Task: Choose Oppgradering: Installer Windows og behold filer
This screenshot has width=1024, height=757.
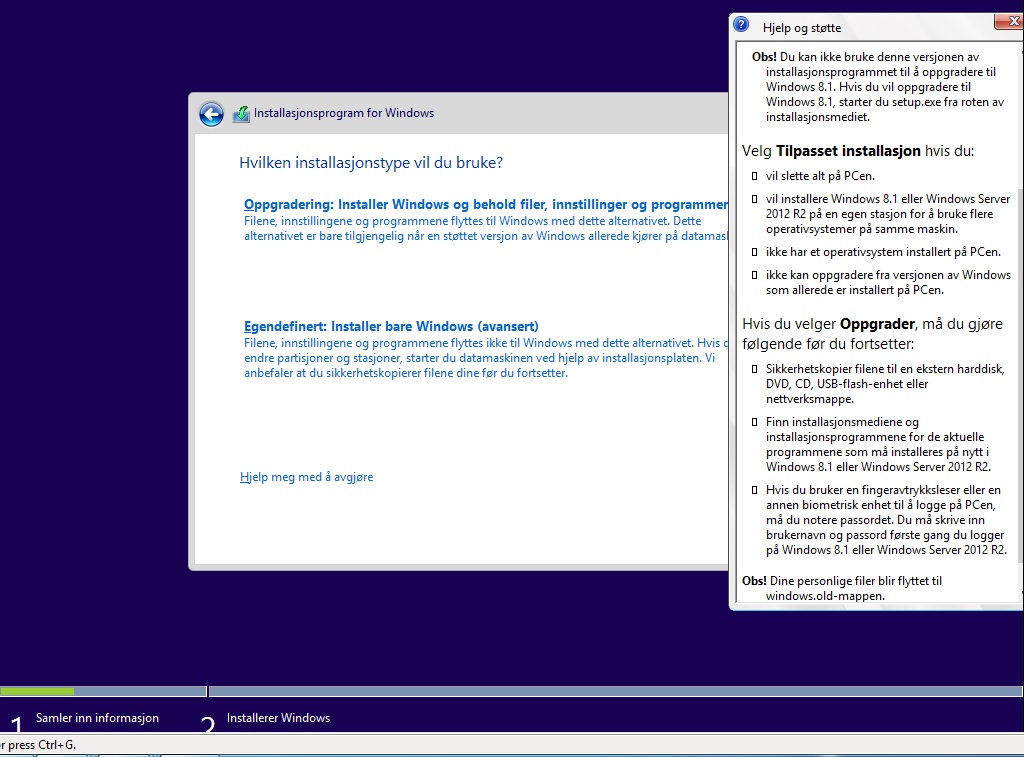Action: pyautogui.click(x=486, y=204)
